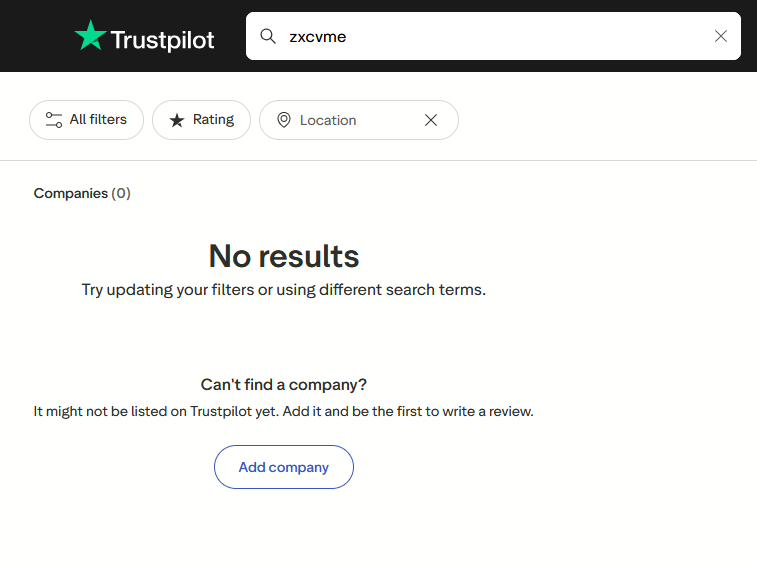Image resolution: width=757 pixels, height=566 pixels.
Task: Click the Trustpilot wordmark to go home
Action: click(x=162, y=39)
